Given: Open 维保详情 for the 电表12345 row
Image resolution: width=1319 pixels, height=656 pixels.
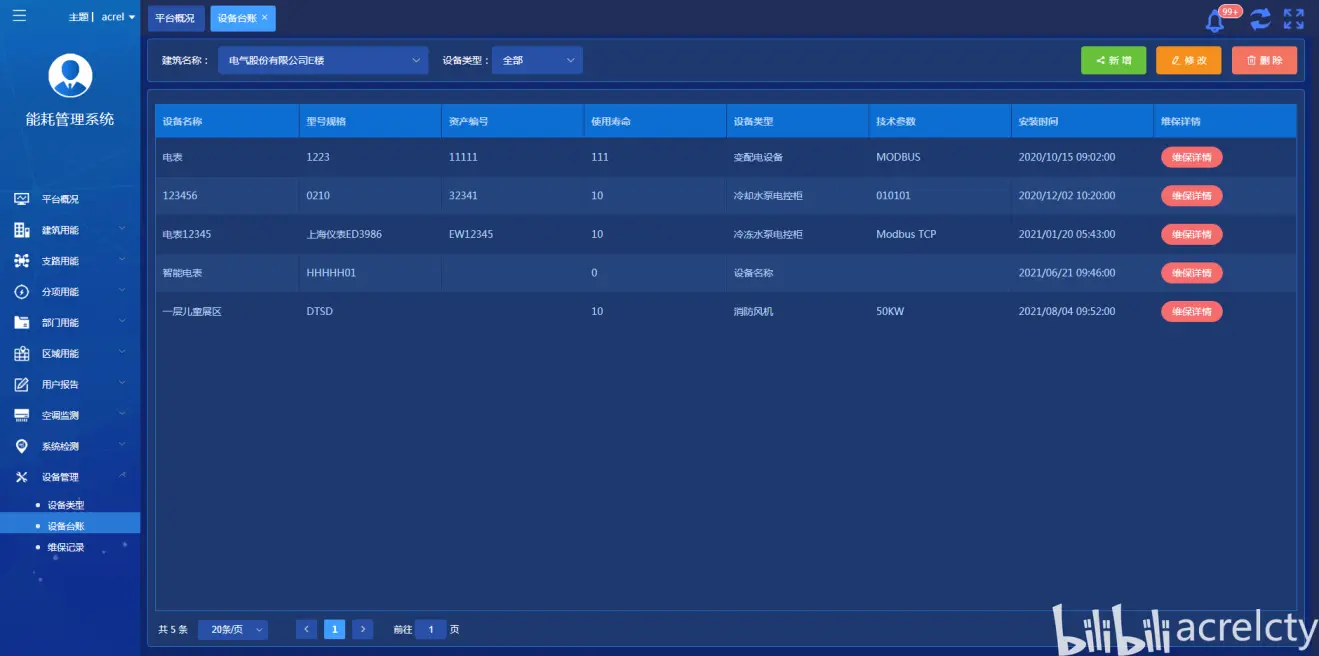Looking at the screenshot, I should [1192, 234].
